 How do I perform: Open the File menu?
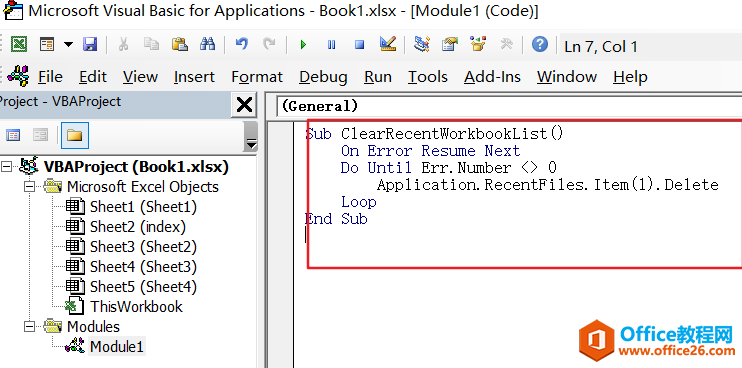(x=50, y=77)
